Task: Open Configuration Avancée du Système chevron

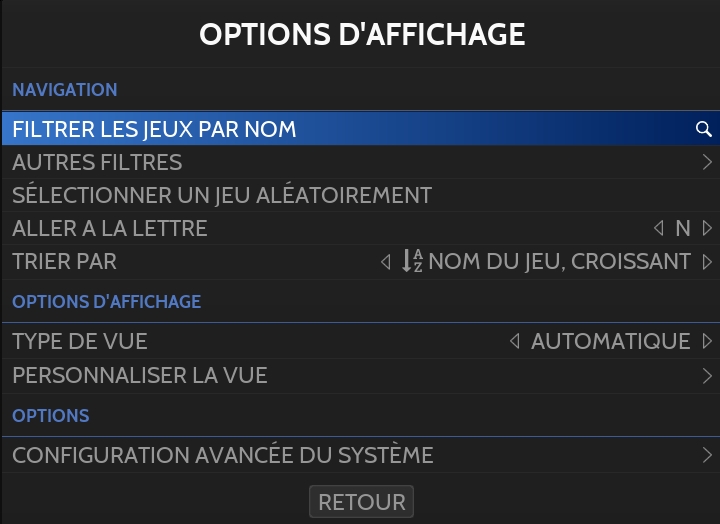Action: (x=707, y=456)
